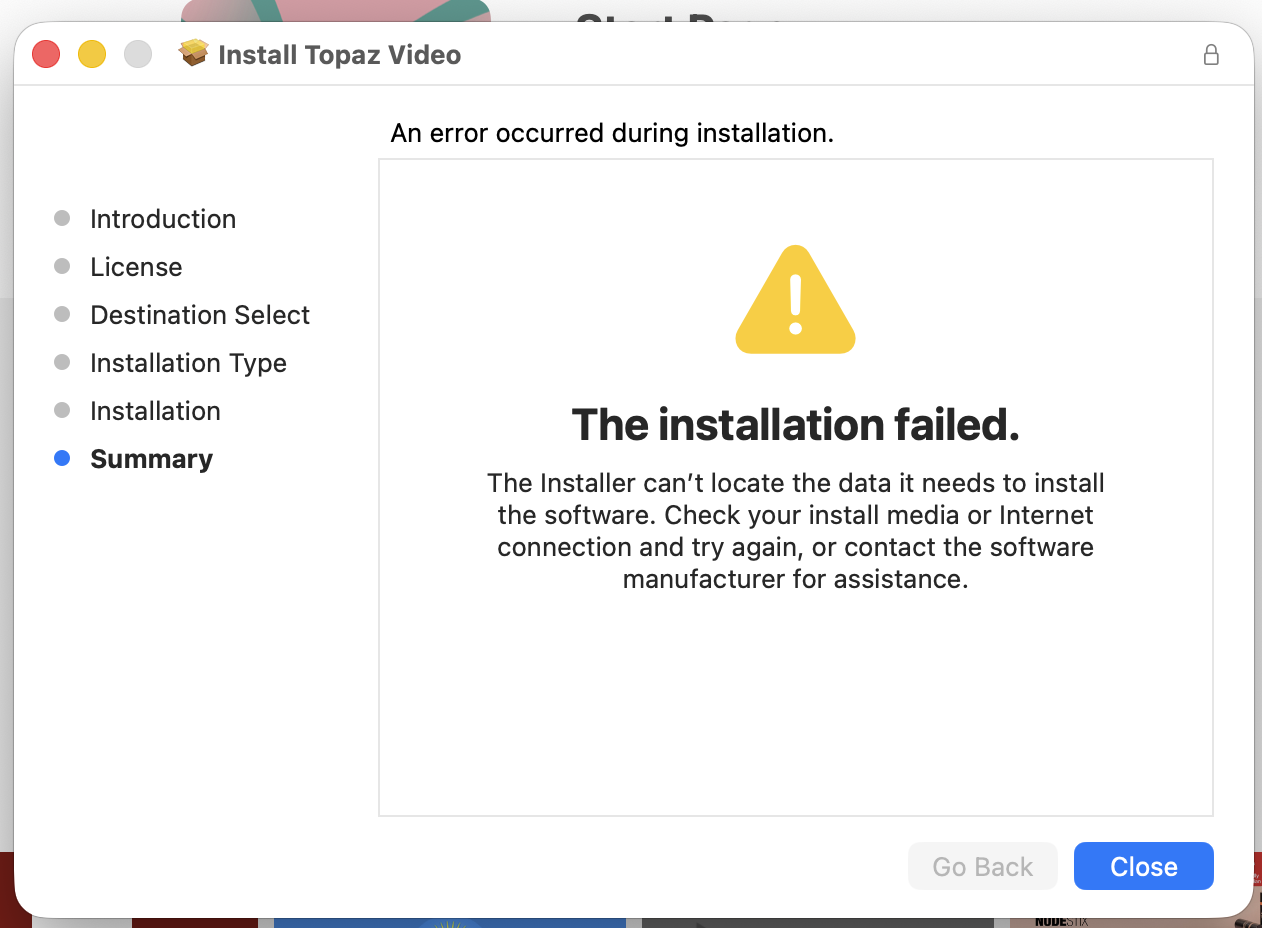Close the installer using the red button
This screenshot has width=1262, height=928.
[x=46, y=54]
